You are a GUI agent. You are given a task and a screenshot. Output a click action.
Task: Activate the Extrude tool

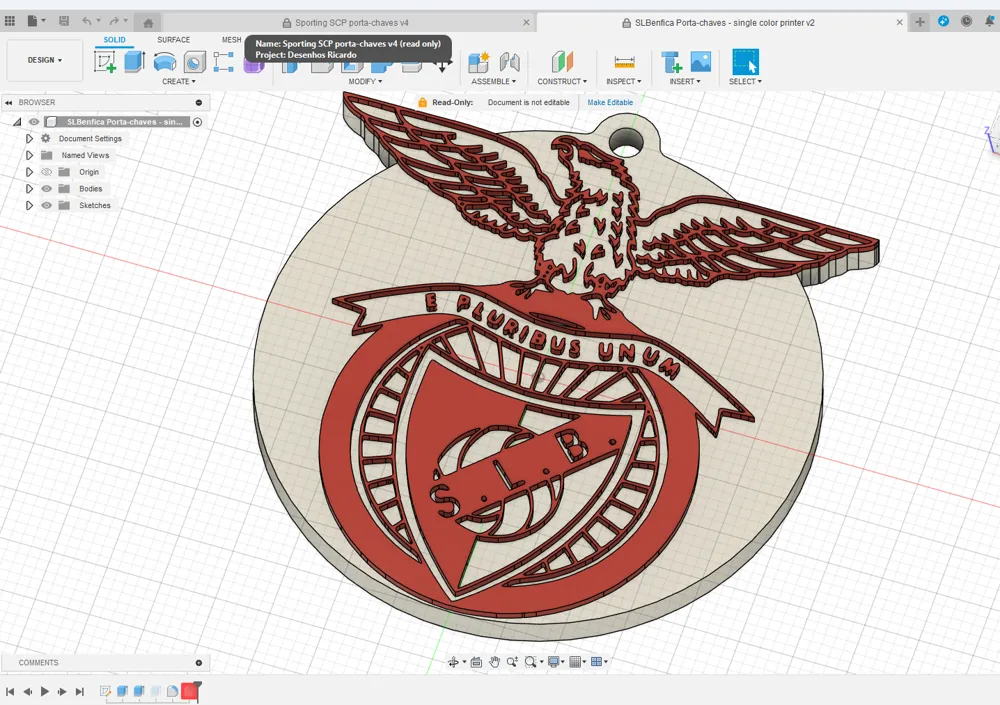[134, 62]
